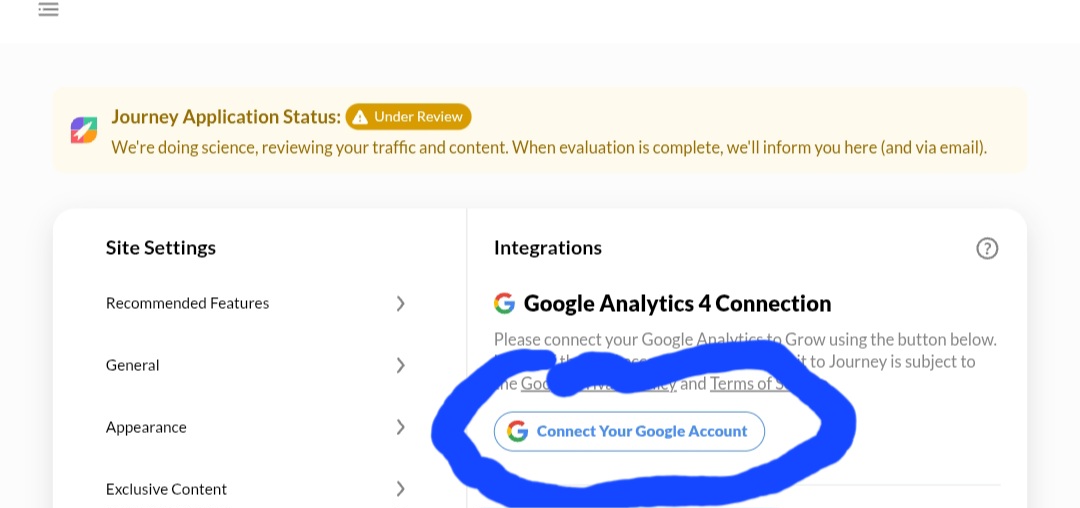Select General in Site Settings
Viewport: 1080px width, 508px height.
[133, 365]
